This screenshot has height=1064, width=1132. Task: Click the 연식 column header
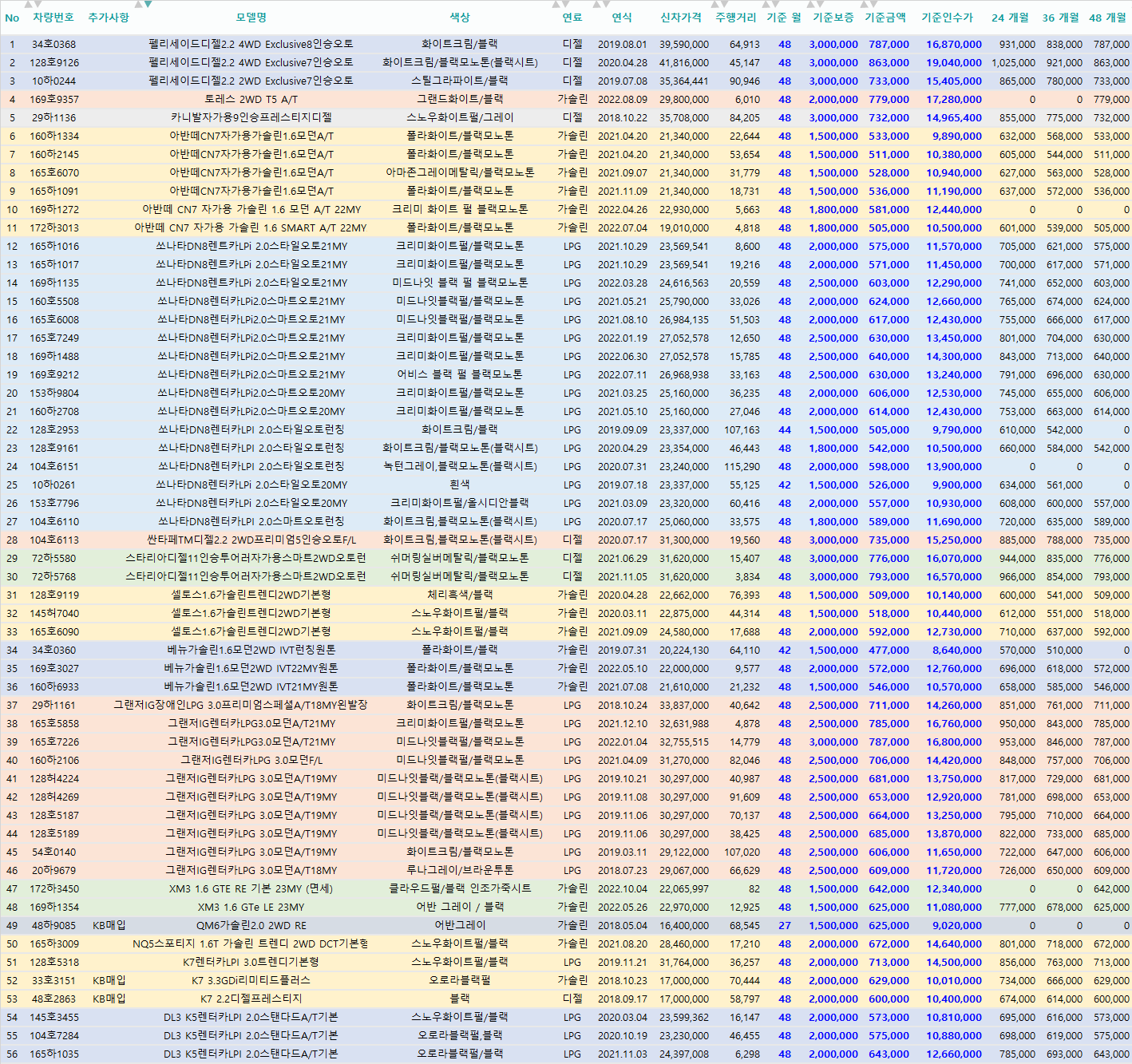tap(622, 18)
